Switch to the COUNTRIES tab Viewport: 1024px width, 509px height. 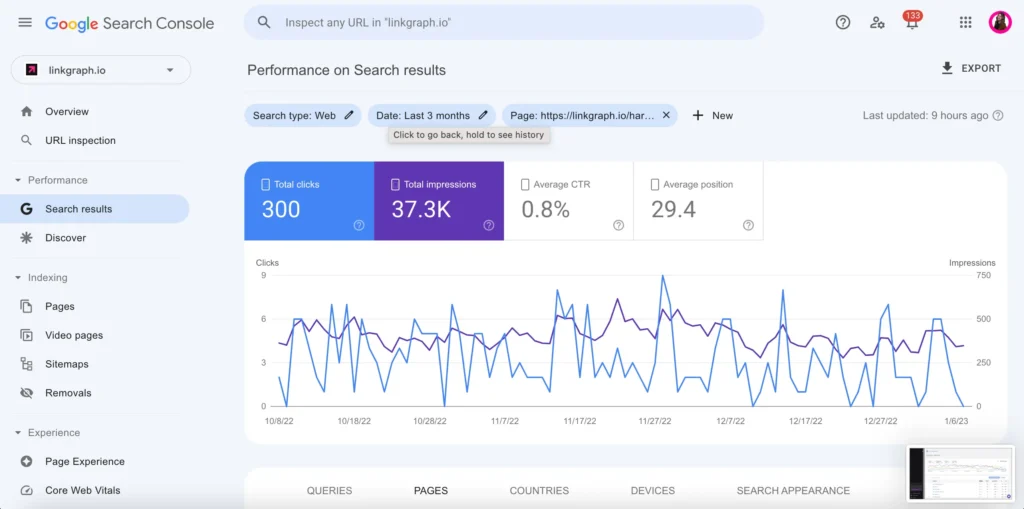point(539,491)
